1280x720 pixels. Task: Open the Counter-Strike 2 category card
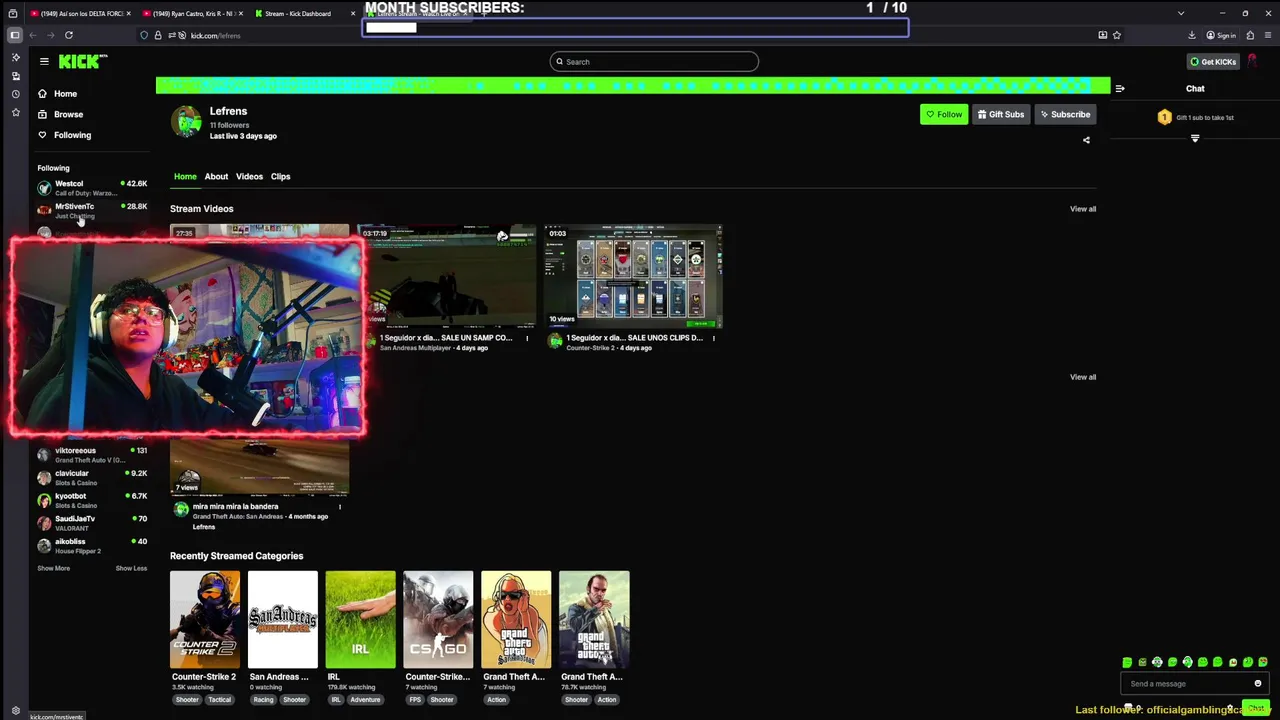click(x=205, y=619)
